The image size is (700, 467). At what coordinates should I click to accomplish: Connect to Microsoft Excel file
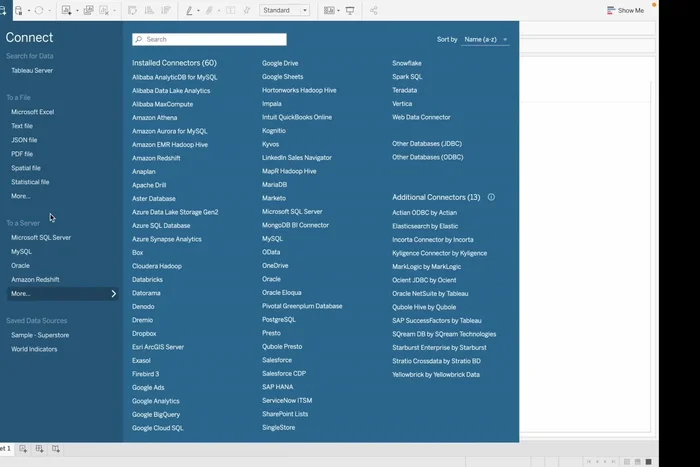point(33,112)
